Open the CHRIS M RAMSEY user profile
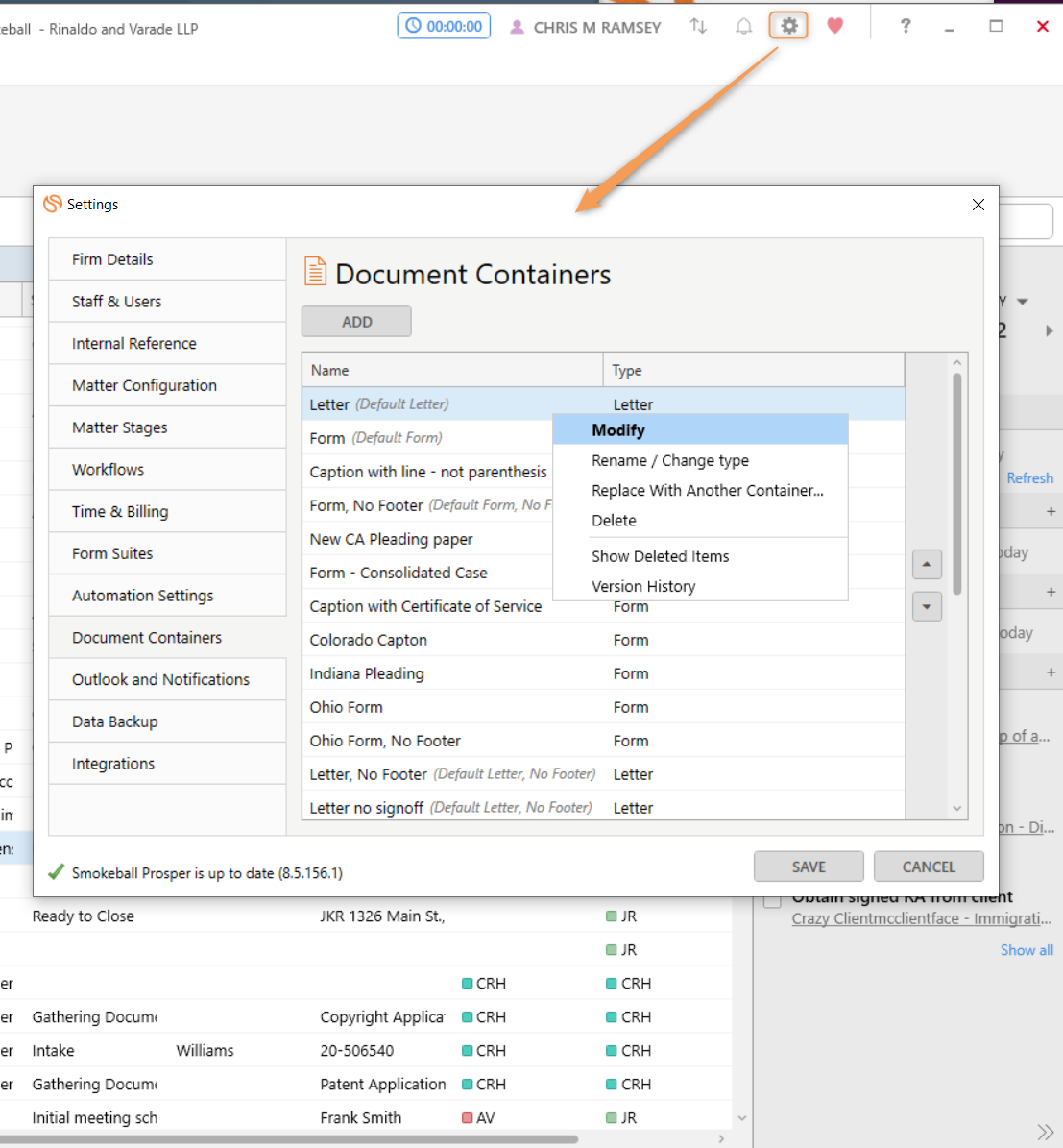 tap(585, 27)
